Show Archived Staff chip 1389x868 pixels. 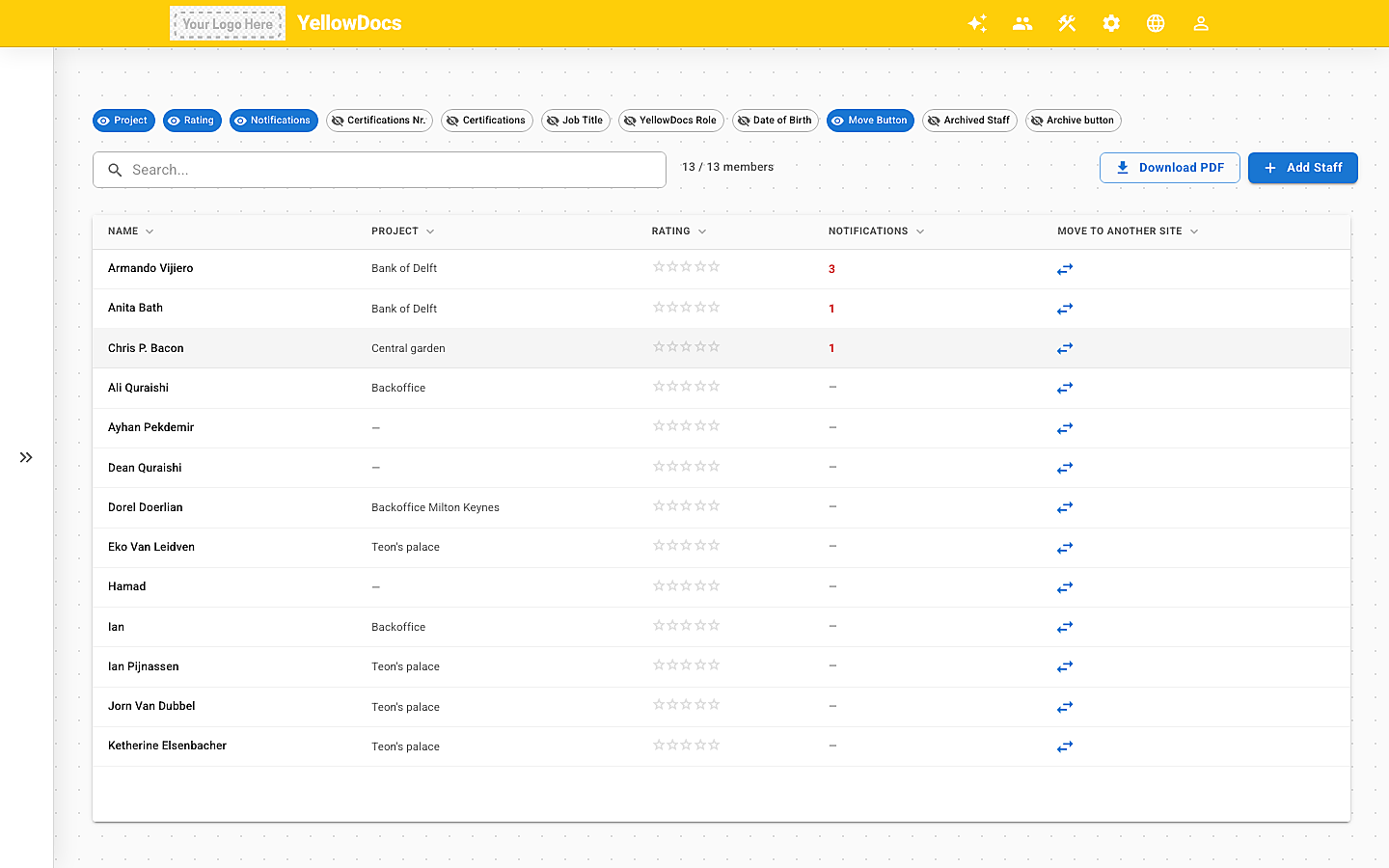[969, 121]
